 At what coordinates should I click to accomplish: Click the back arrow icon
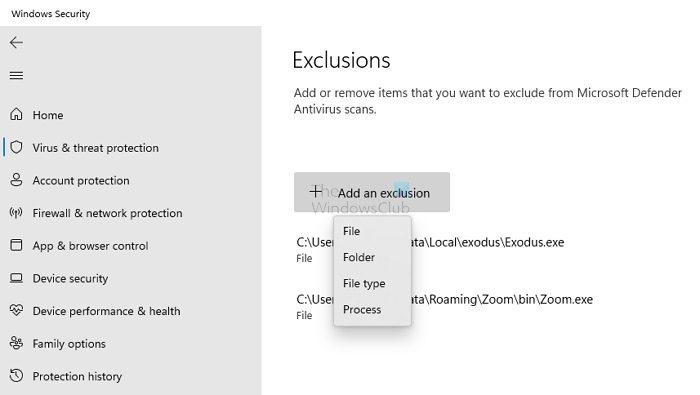point(16,42)
